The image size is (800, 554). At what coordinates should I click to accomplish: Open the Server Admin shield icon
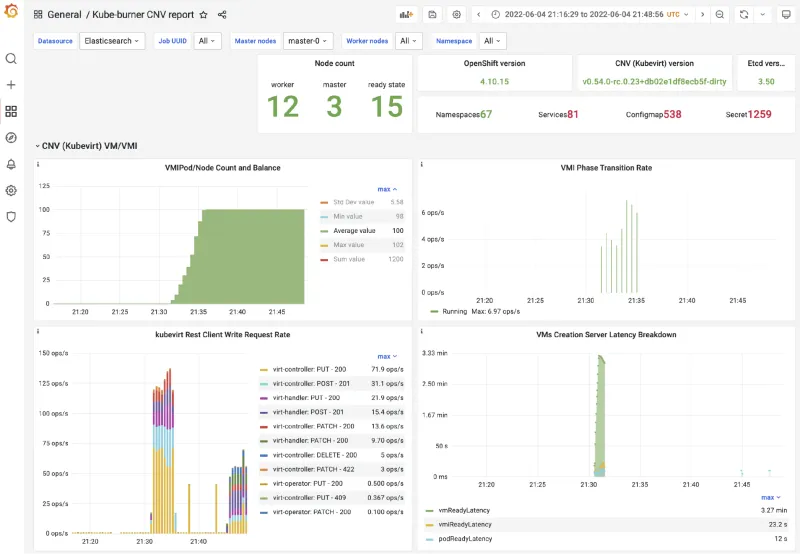(11, 216)
